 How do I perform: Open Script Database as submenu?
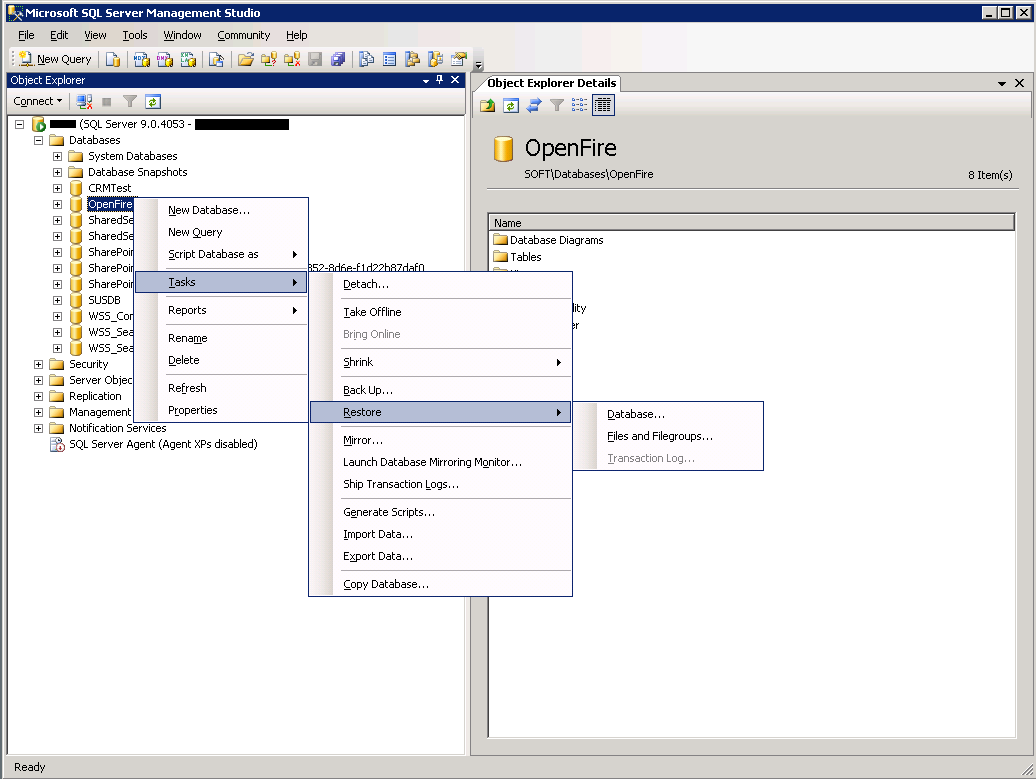pos(221,254)
